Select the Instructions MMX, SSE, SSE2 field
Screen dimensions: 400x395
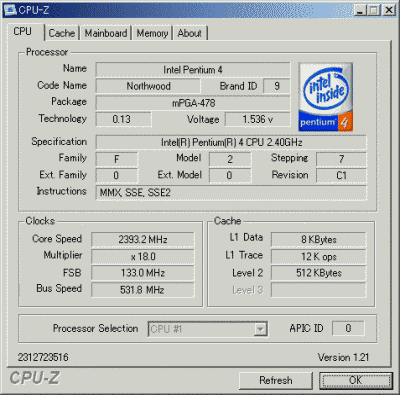point(231,193)
